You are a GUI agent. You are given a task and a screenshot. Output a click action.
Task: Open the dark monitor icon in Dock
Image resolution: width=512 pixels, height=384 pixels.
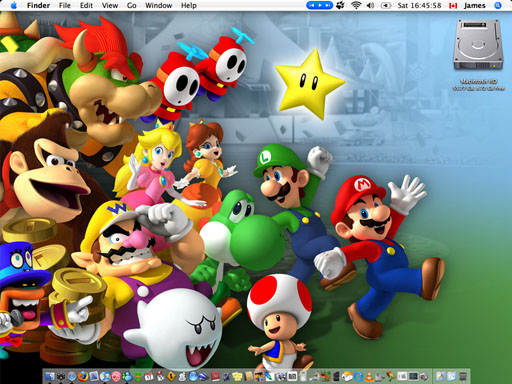(x=413, y=376)
